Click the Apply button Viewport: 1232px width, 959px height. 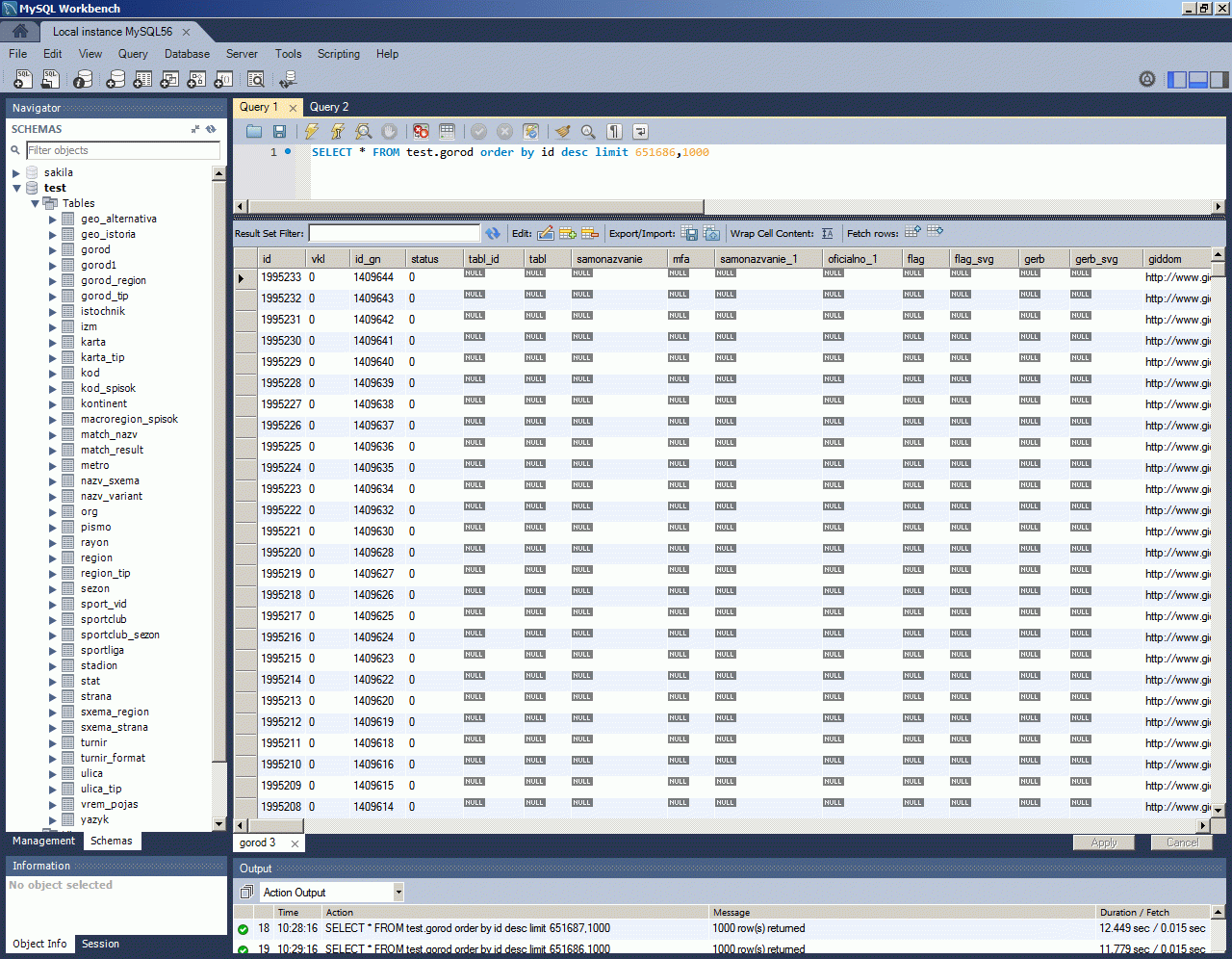(x=1104, y=842)
